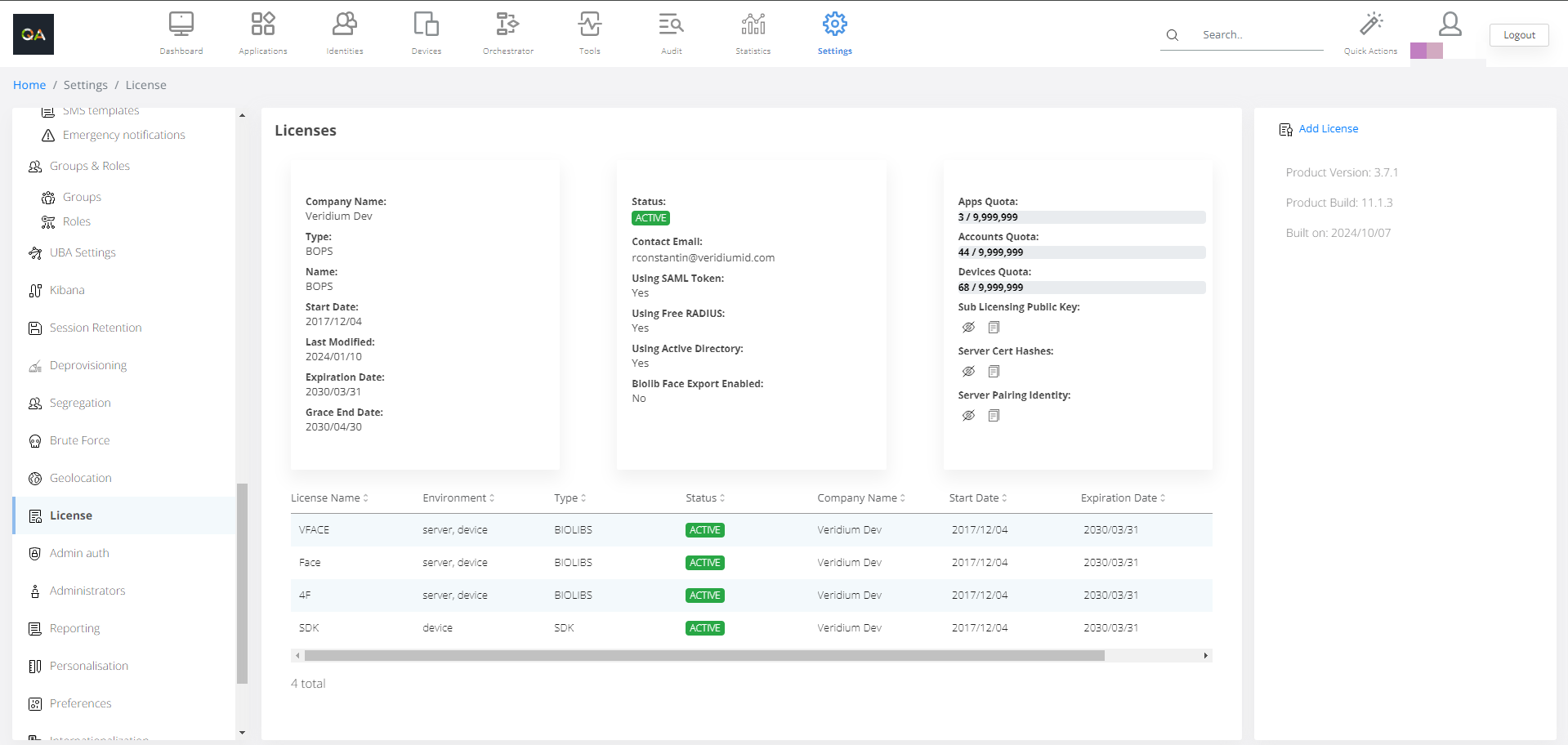The height and width of the screenshot is (745, 1568).
Task: Unhide the Server Pairing Identity
Action: (968, 416)
